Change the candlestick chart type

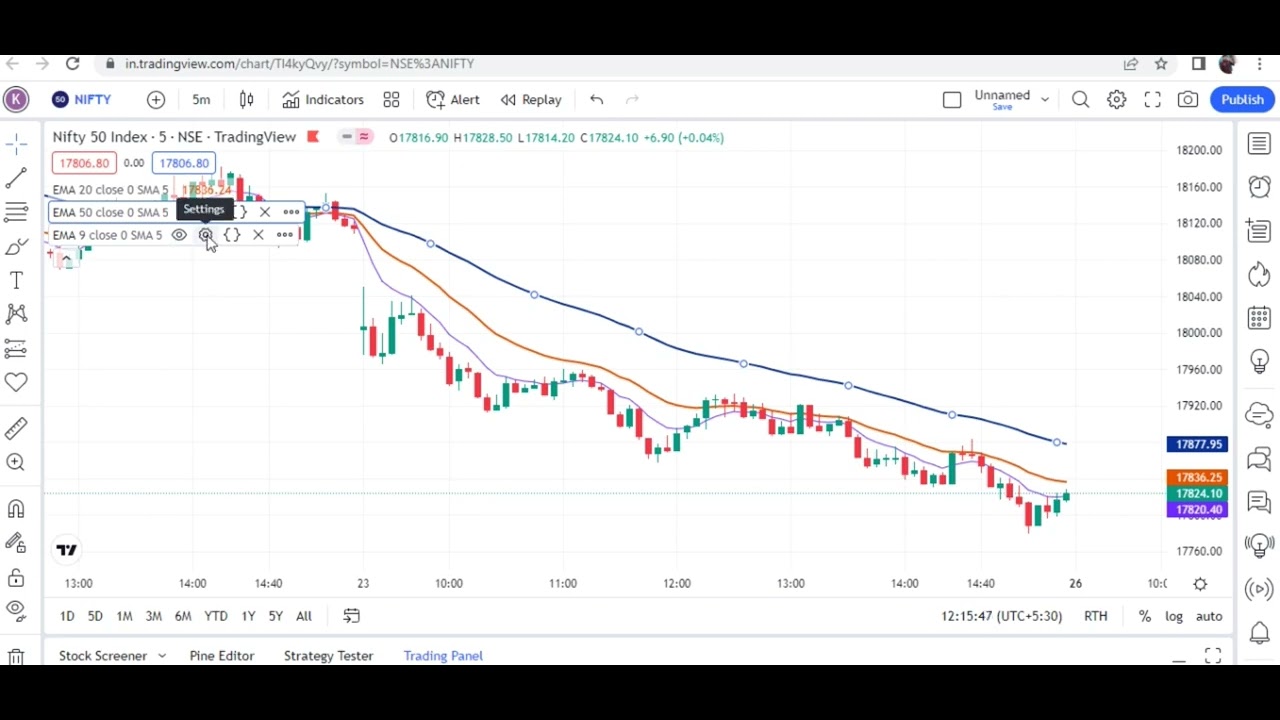coord(246,99)
